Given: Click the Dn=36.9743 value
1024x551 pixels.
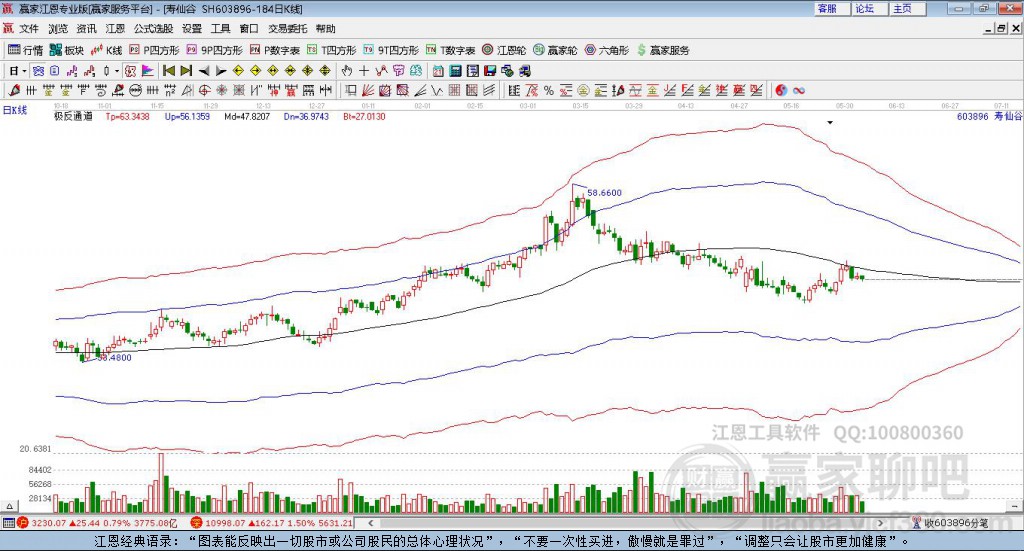Looking at the screenshot, I should coord(306,116).
